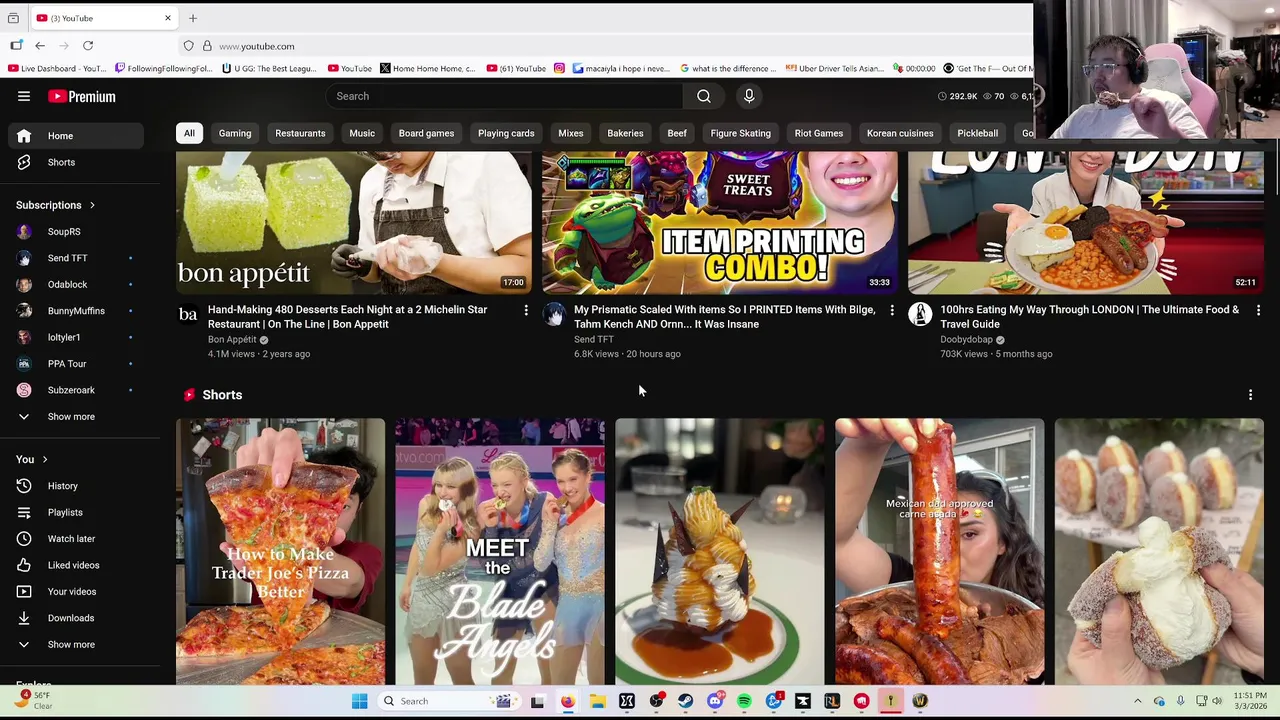
Task: Open the Item Printing Combo video thumbnail
Action: click(x=720, y=222)
